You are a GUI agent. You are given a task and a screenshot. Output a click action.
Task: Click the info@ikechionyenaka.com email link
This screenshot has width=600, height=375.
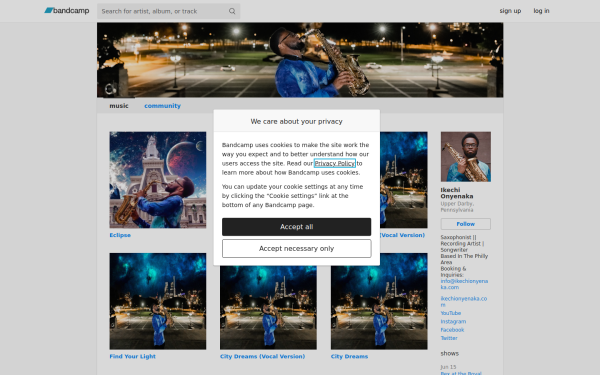pyautogui.click(x=464, y=284)
